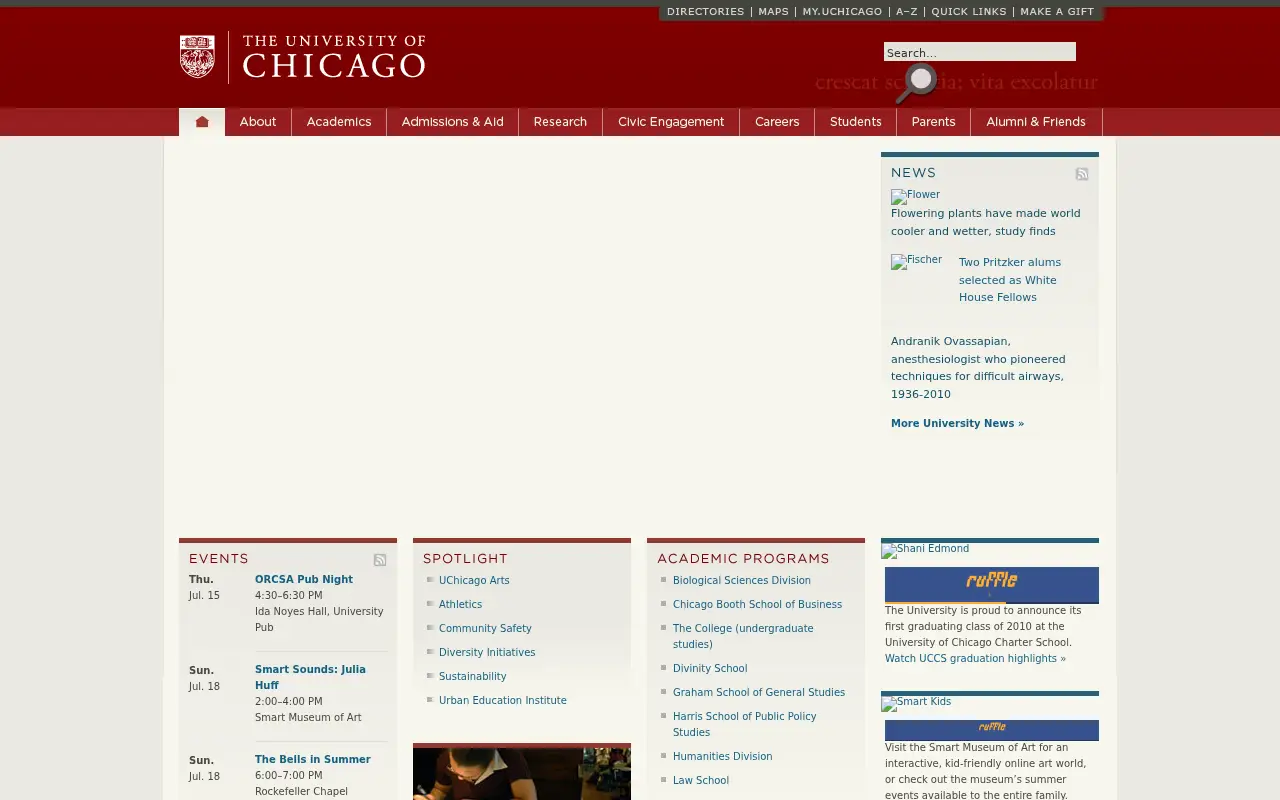This screenshot has height=800, width=1280.
Task: Open Maps link in the top bar
Action: 773,12
